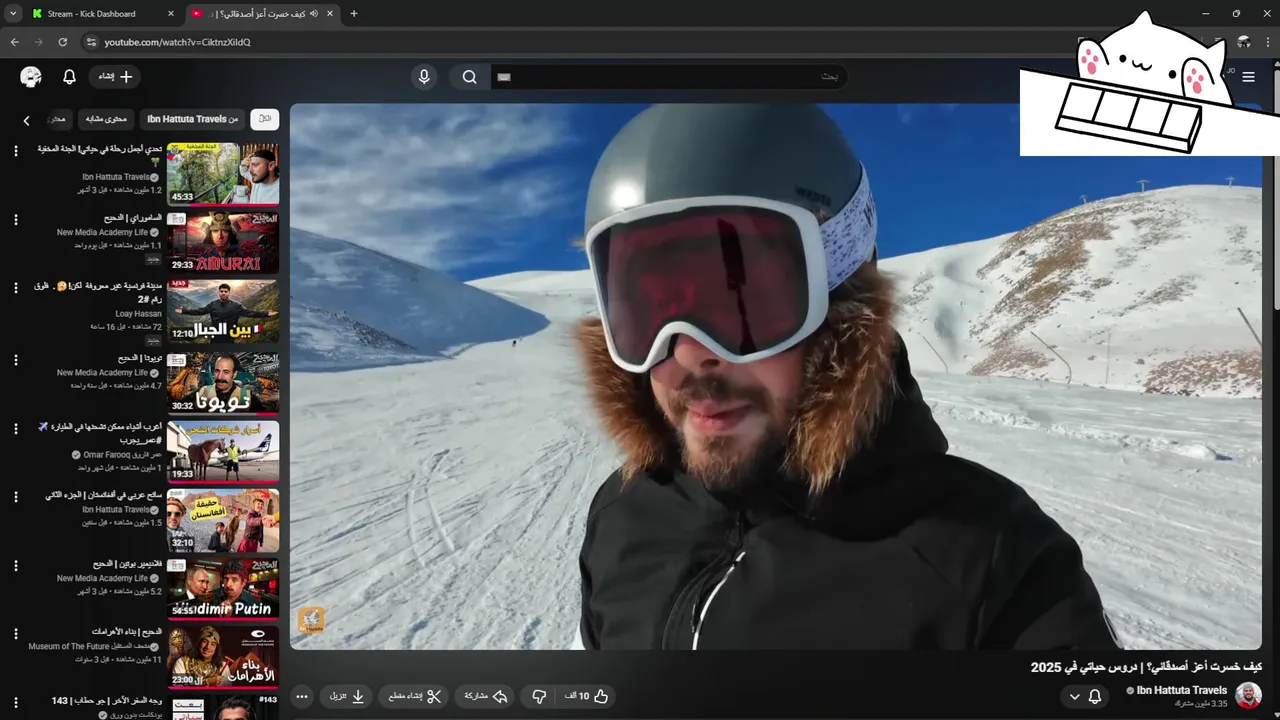Open options menu for Loay Hassan video

(15, 288)
